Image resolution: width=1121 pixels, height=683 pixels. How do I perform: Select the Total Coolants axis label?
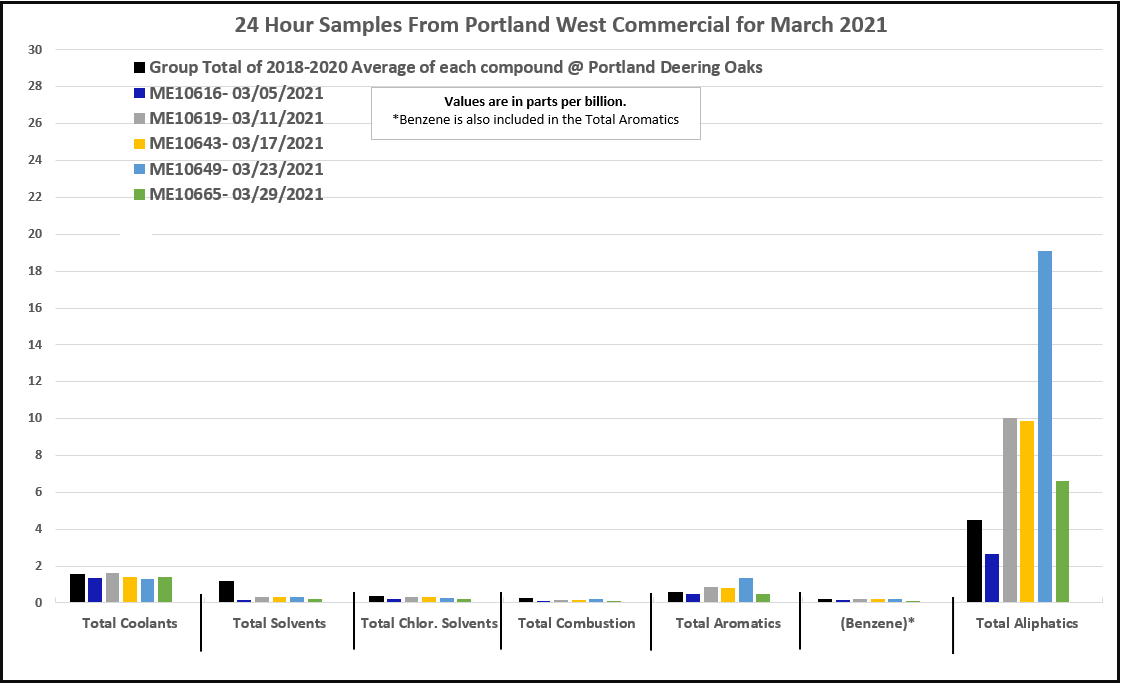click(129, 623)
